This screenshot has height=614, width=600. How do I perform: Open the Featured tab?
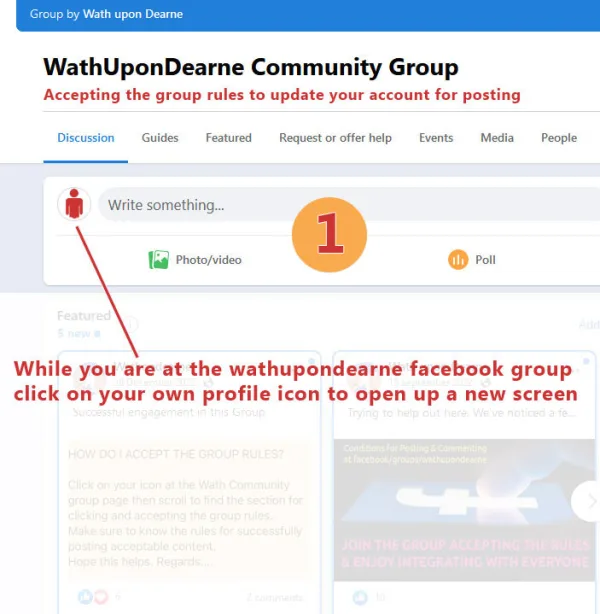(229, 138)
